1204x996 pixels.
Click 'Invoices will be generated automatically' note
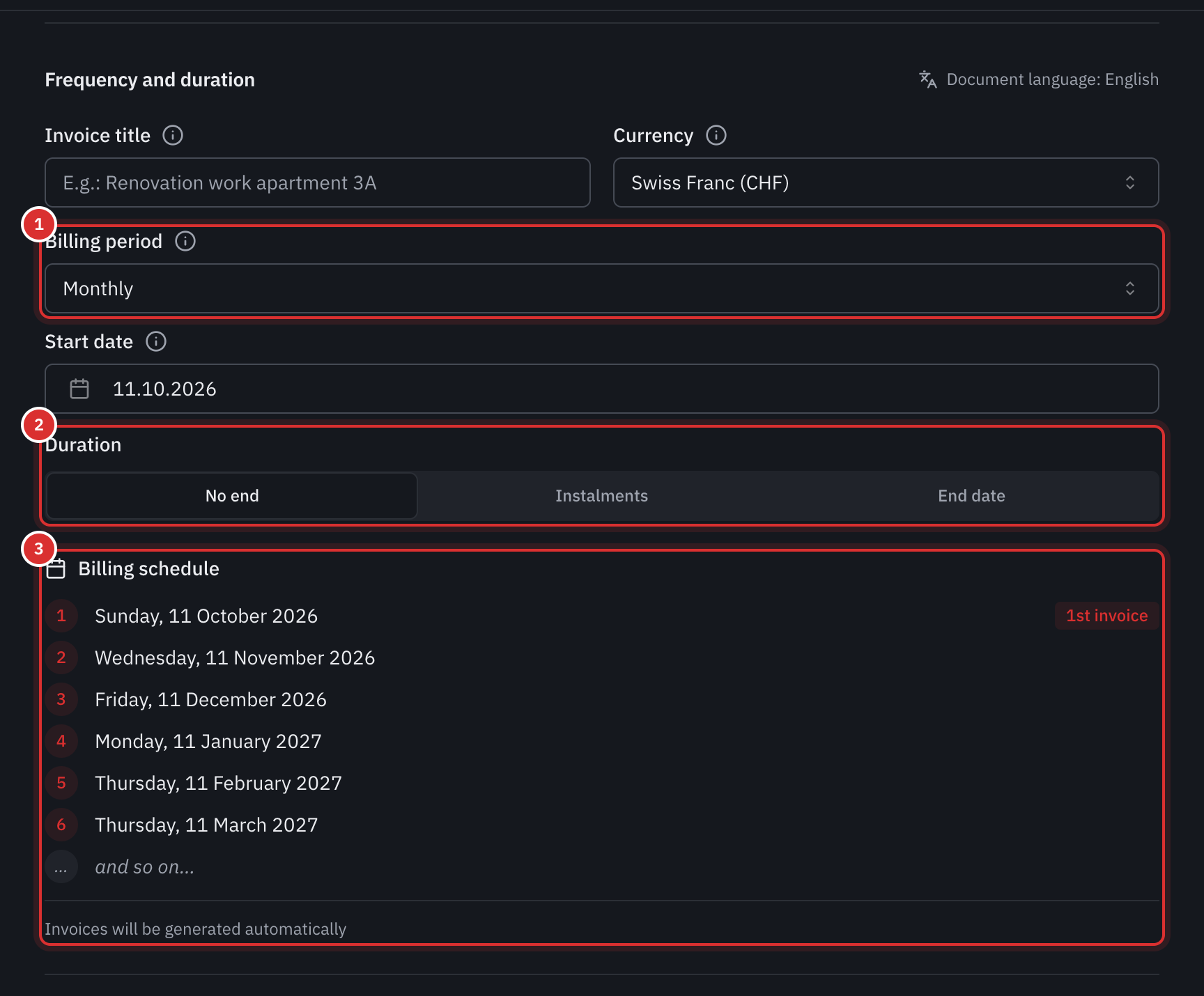(x=196, y=929)
